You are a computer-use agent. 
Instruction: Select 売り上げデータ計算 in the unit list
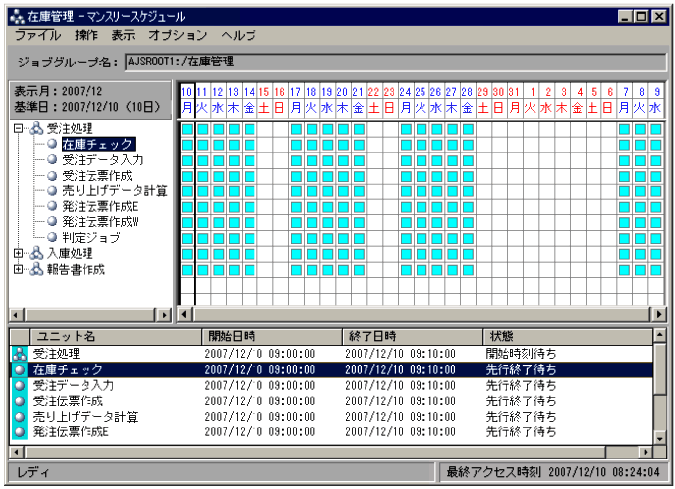[85, 417]
